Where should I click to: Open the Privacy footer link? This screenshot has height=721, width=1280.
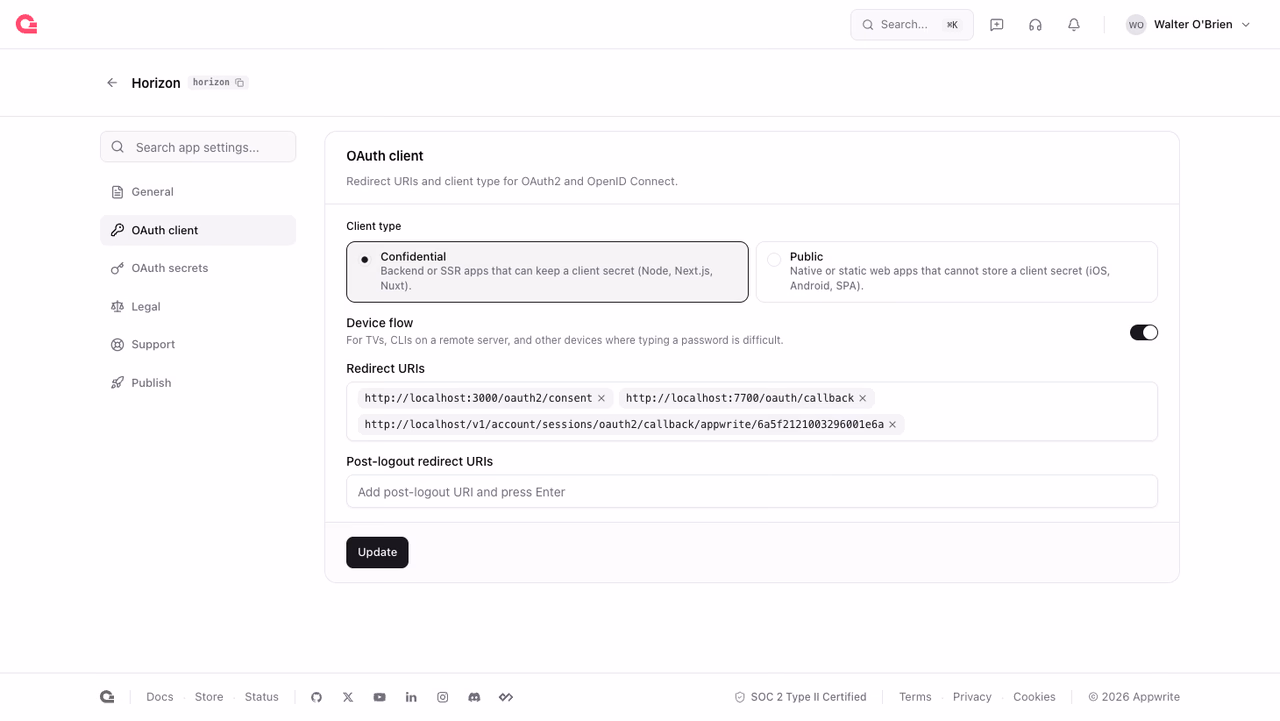point(972,697)
